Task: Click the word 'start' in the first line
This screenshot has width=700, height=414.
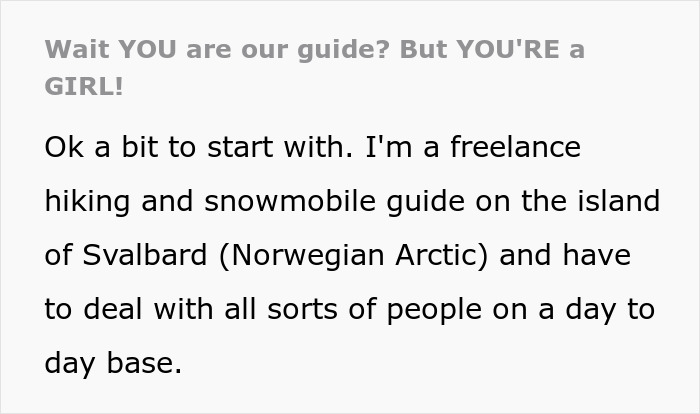Action: pos(240,147)
